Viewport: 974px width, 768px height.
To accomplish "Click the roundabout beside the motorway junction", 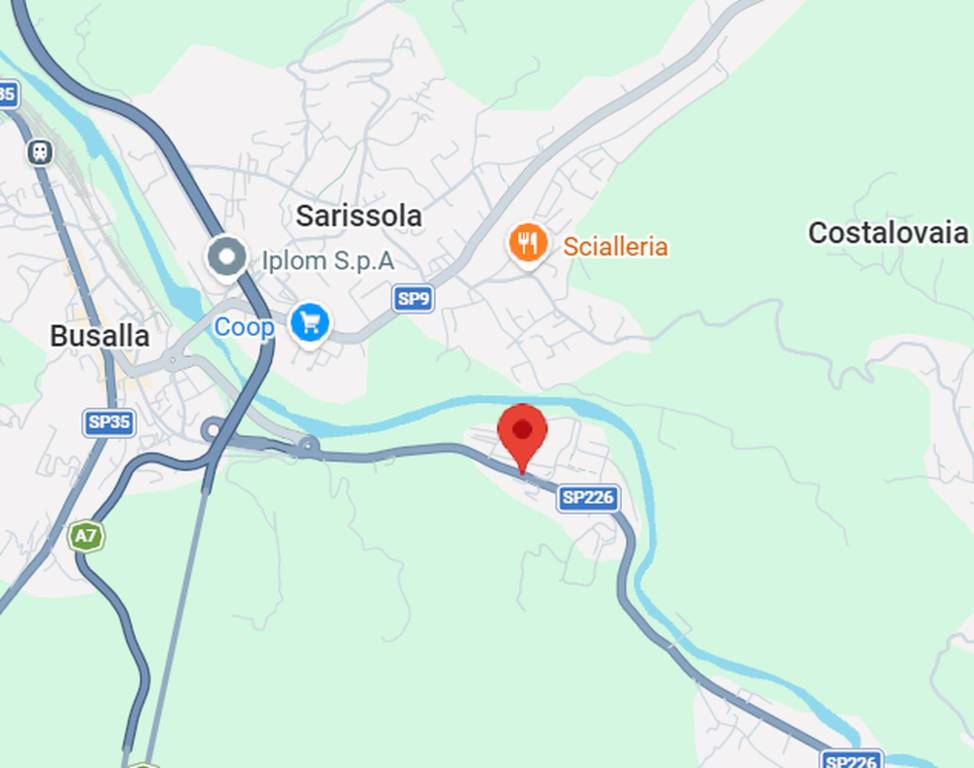I will 213,429.
